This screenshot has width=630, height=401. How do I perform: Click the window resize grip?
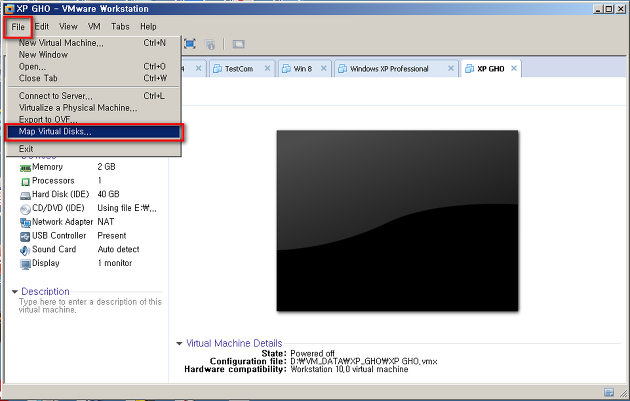[x=625, y=393]
